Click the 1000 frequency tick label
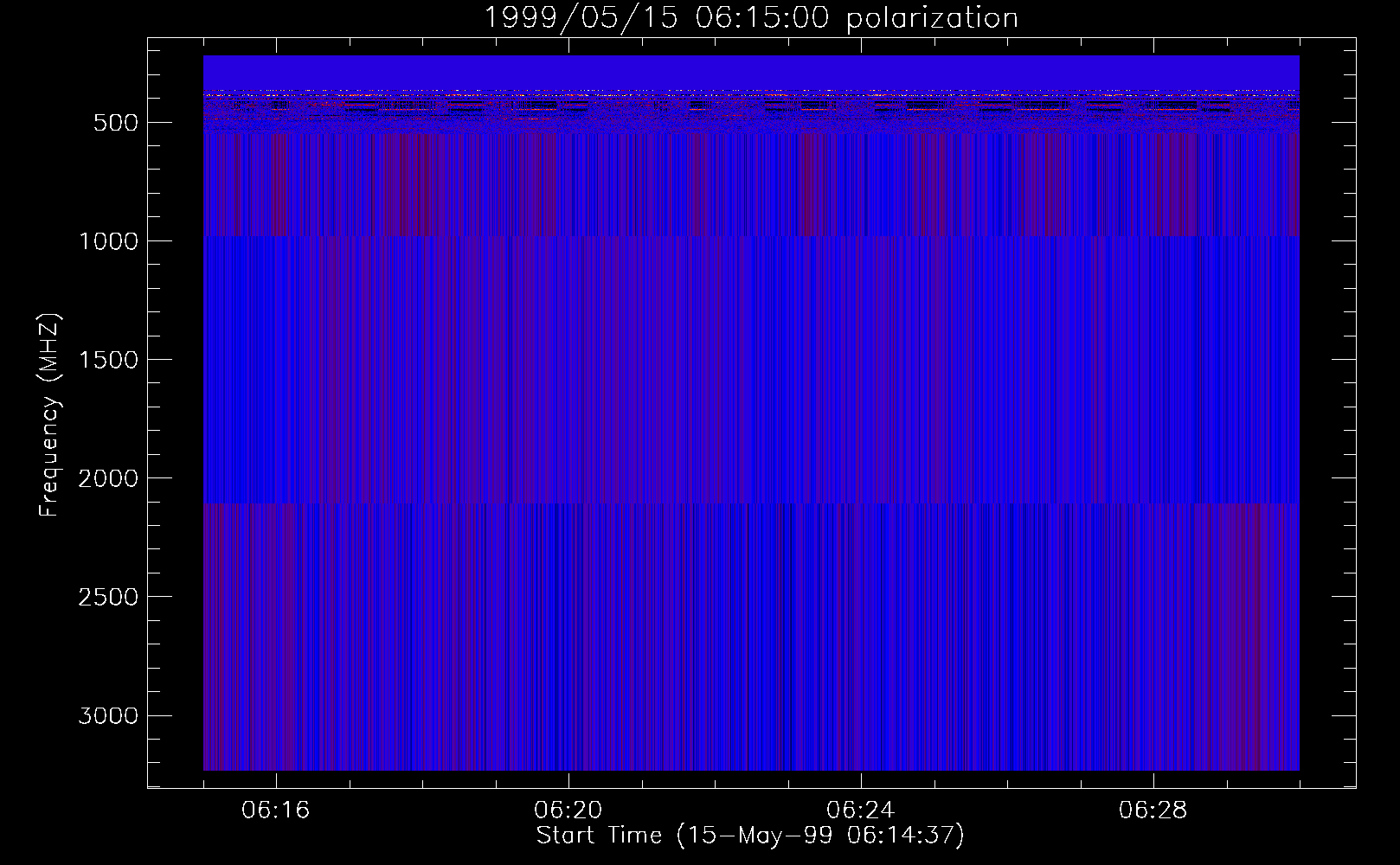1400x865 pixels. pyautogui.click(x=108, y=241)
